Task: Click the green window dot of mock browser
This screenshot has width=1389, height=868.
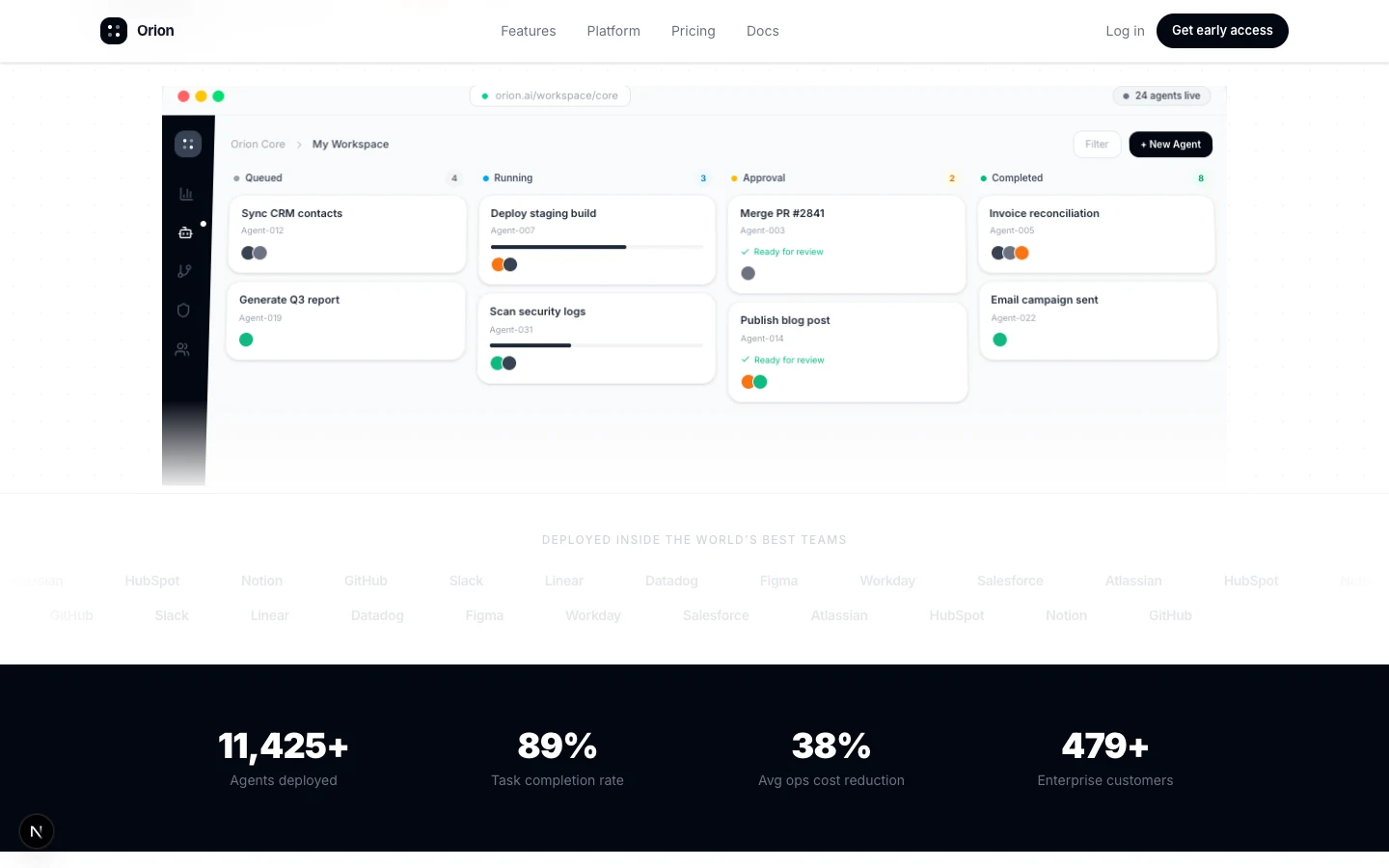Action: coord(218,96)
